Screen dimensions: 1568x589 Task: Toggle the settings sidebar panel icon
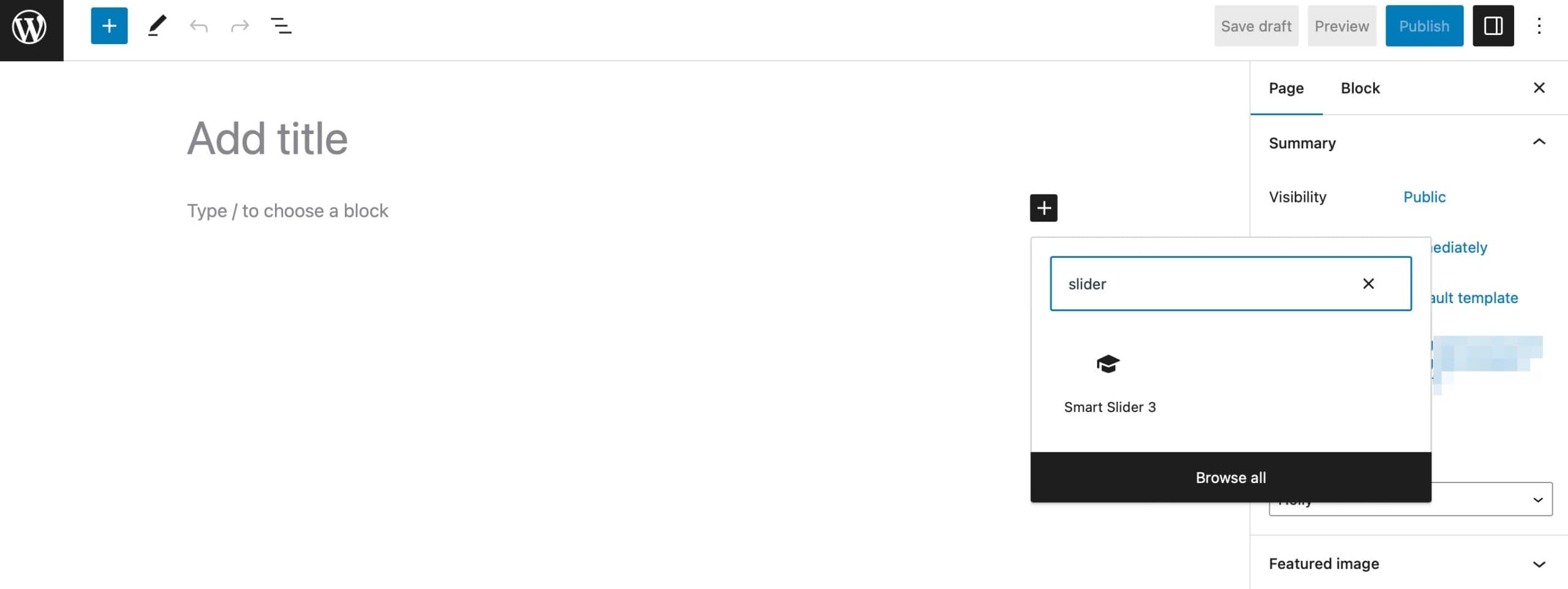pyautogui.click(x=1493, y=26)
